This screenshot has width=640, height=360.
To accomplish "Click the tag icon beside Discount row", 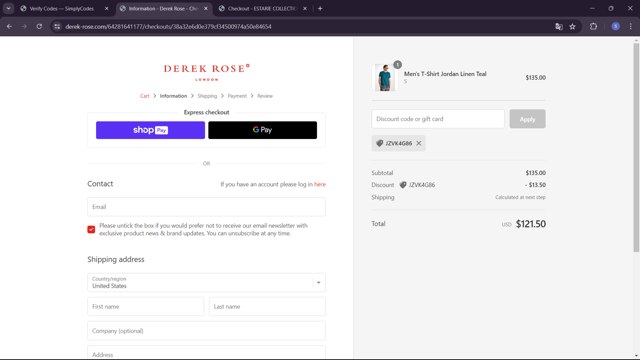I will pyautogui.click(x=403, y=185).
